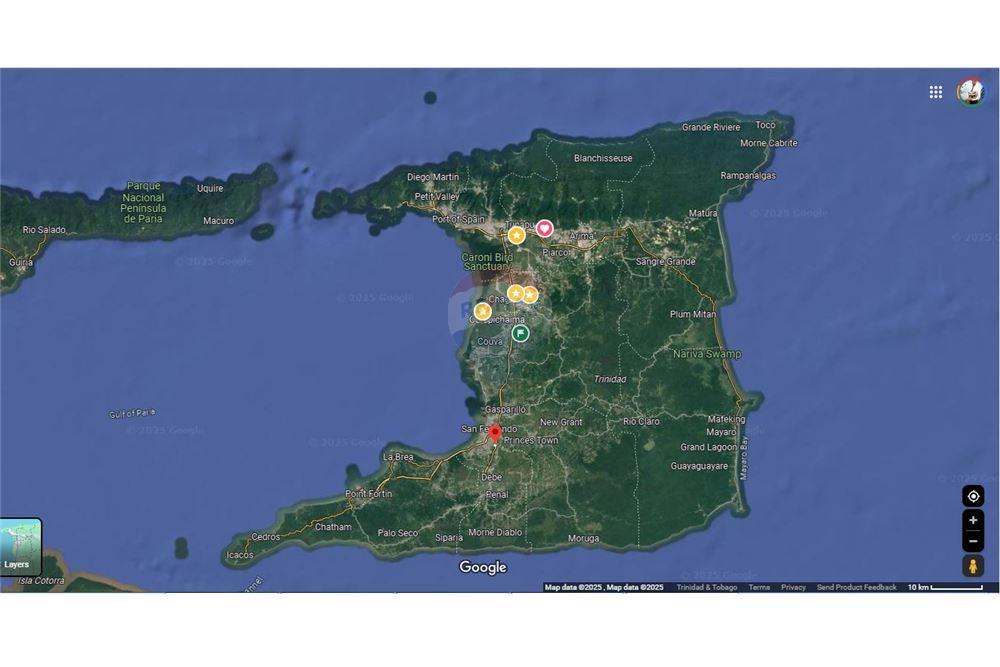Click the star marker near Chaguanas
This screenshot has height=667, width=1000.
[x=516, y=294]
